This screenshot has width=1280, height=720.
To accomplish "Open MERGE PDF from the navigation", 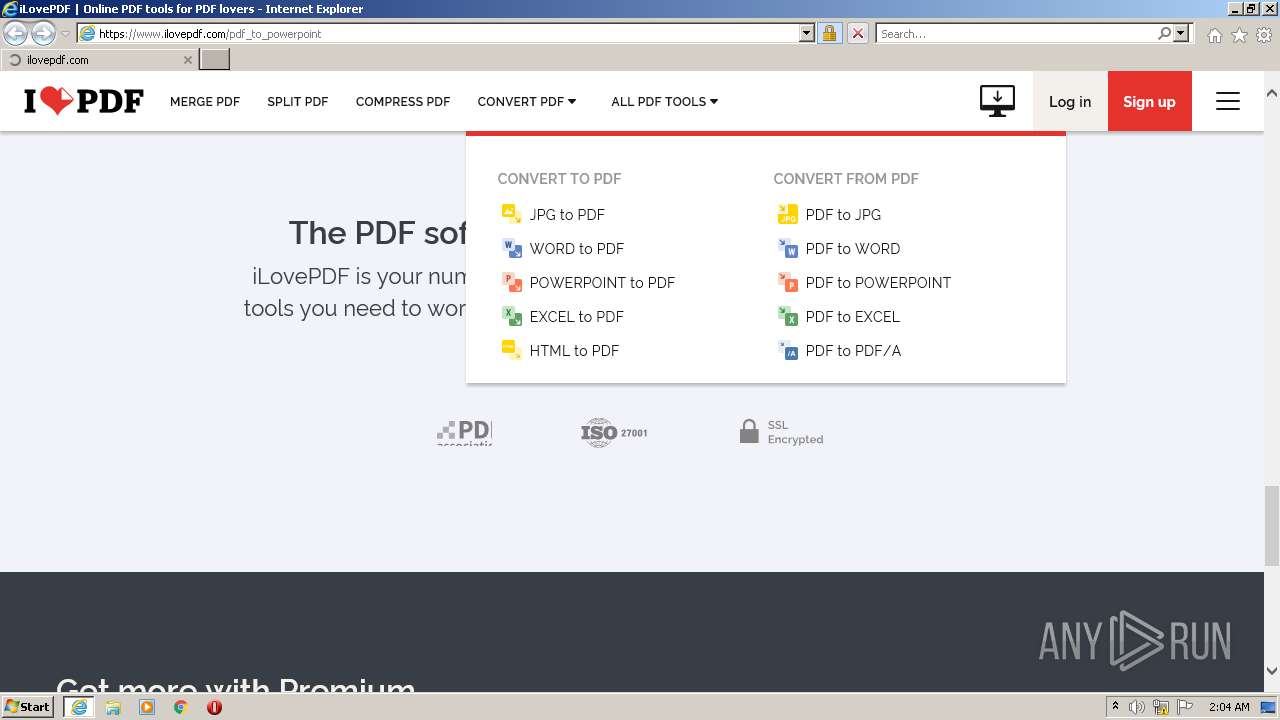I will [205, 101].
